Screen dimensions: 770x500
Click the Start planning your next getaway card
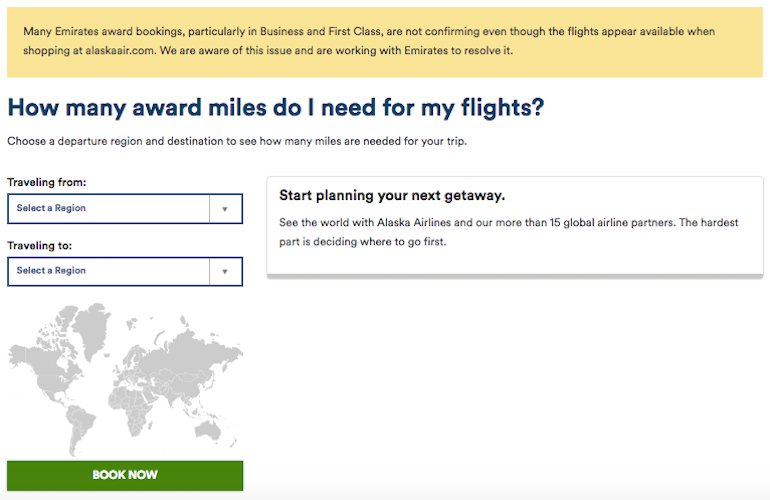pos(515,227)
